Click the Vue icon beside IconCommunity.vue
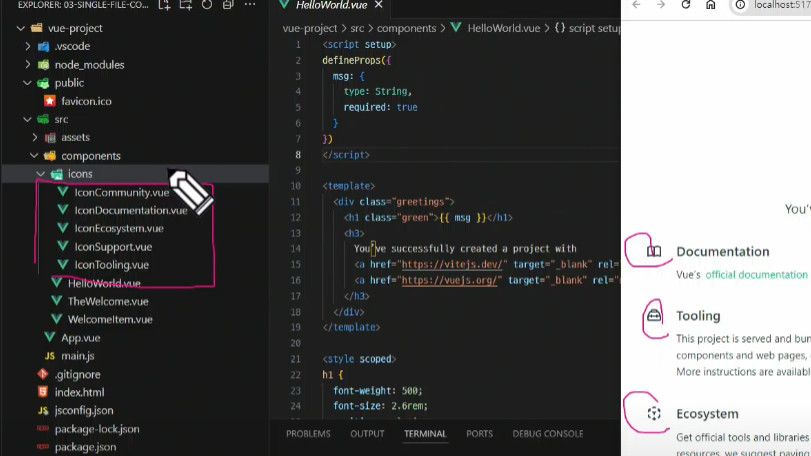The height and width of the screenshot is (456, 811). 63,192
